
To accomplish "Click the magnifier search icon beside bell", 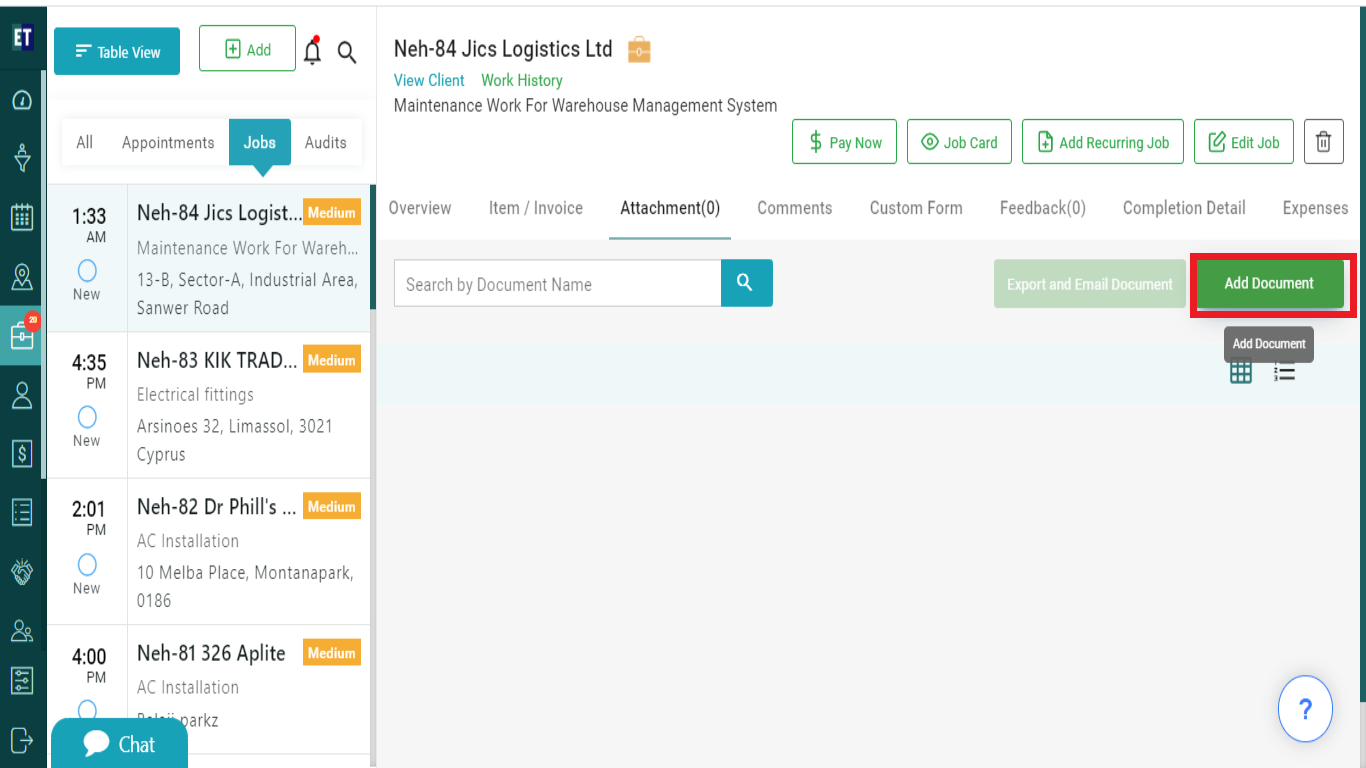I will [x=347, y=52].
